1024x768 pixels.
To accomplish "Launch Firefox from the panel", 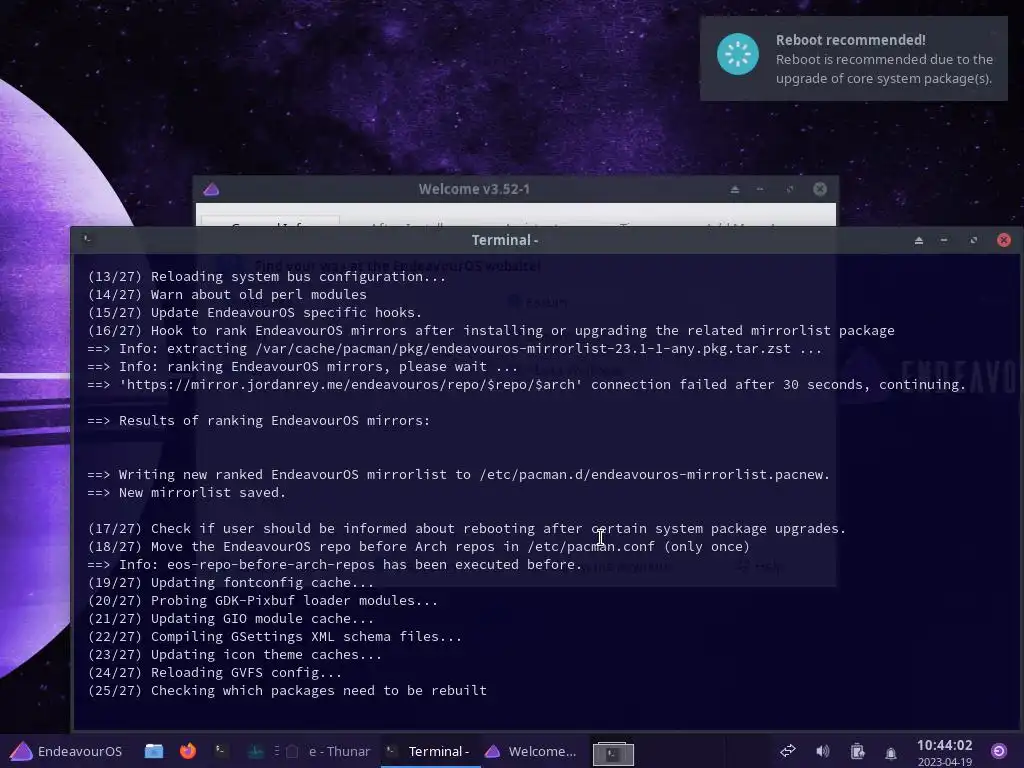I will coord(188,751).
